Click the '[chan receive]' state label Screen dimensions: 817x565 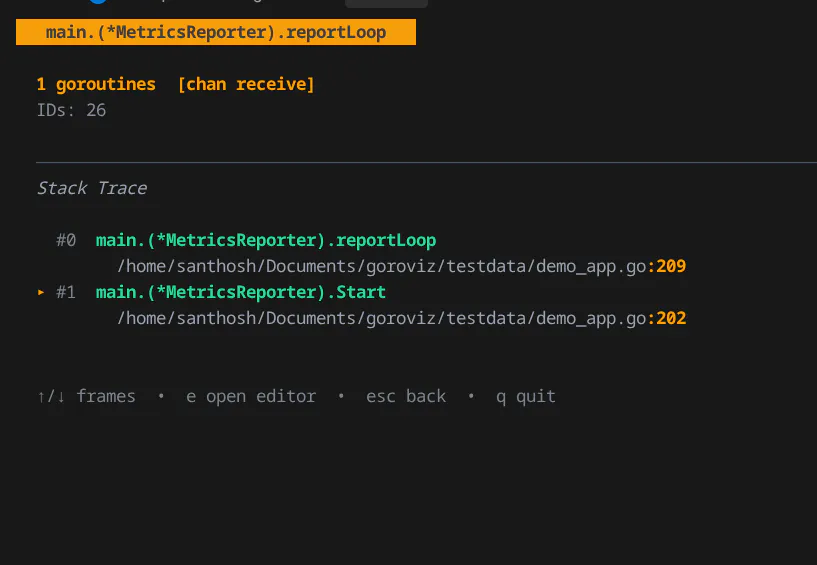click(246, 84)
